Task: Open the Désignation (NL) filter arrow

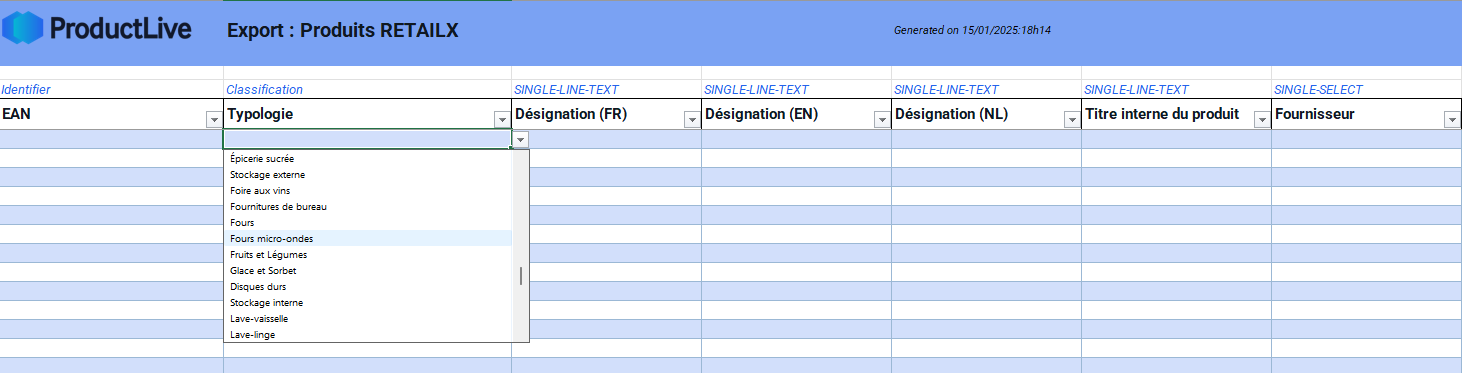Action: (1072, 120)
